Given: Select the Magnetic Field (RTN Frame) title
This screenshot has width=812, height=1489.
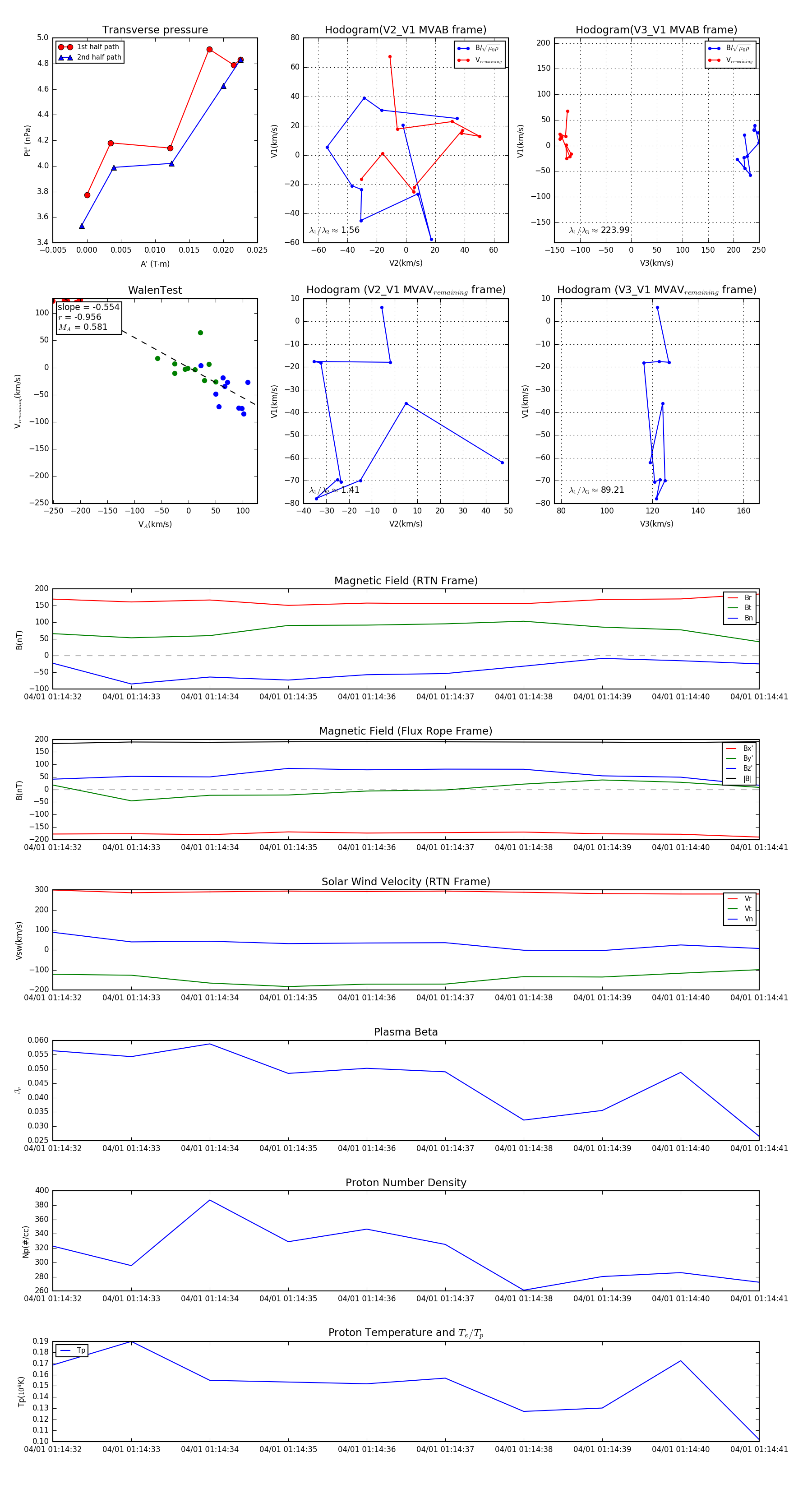Looking at the screenshot, I should tap(406, 581).
